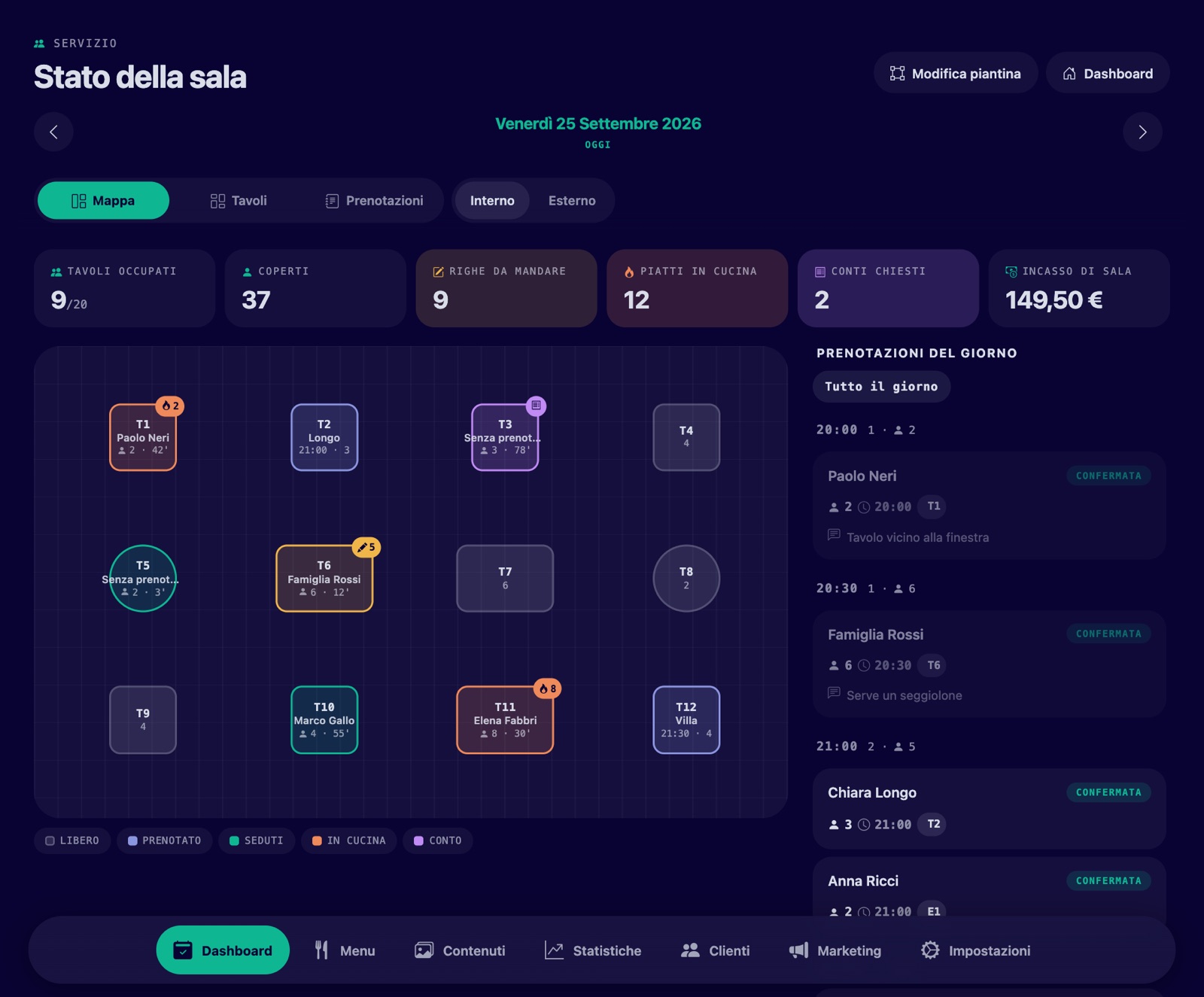Open the Paolo Neri reservation card
Viewport: 1204px width, 997px height.
989,505
